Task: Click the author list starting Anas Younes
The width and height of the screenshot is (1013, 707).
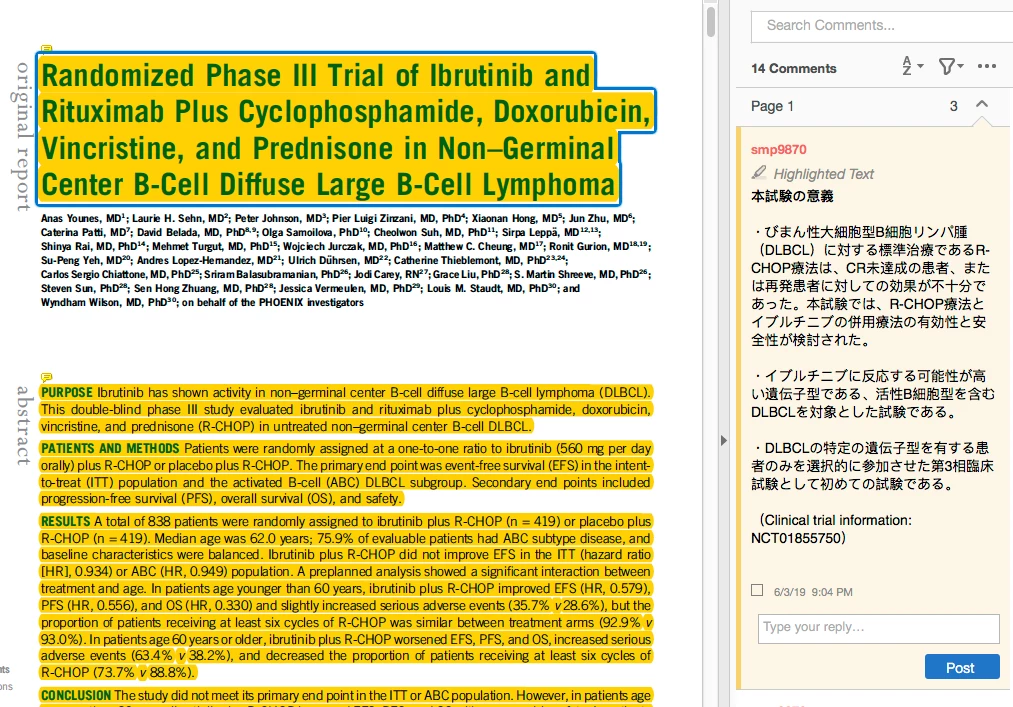Action: click(x=346, y=260)
